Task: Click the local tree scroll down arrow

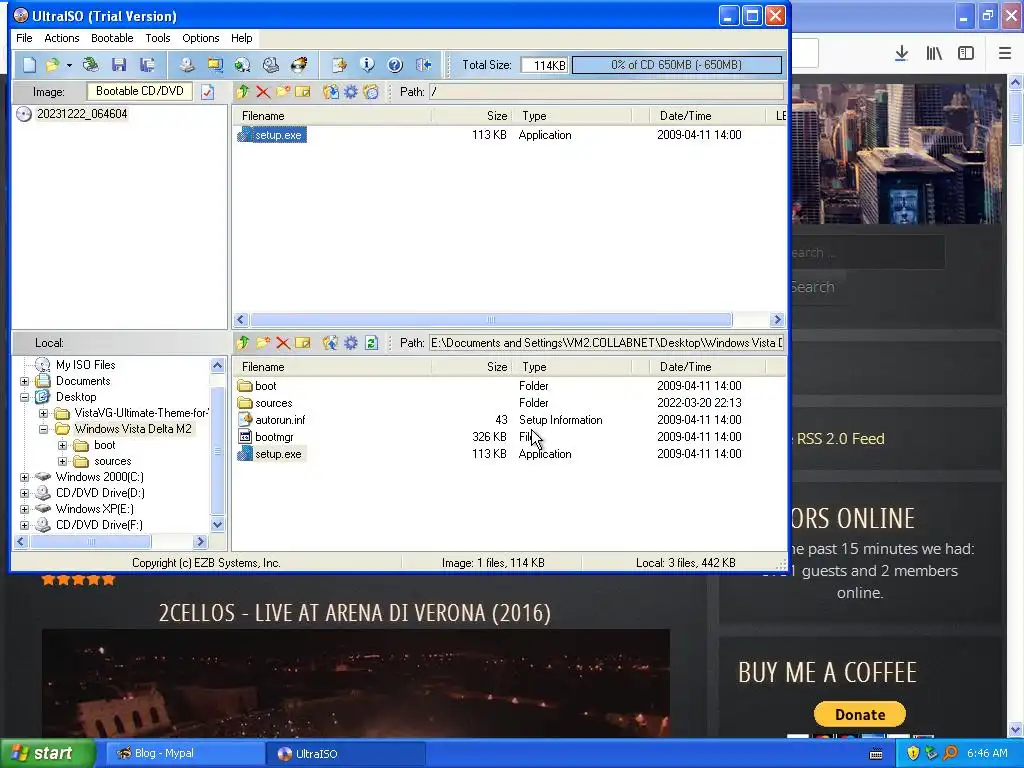Action: pyautogui.click(x=217, y=524)
